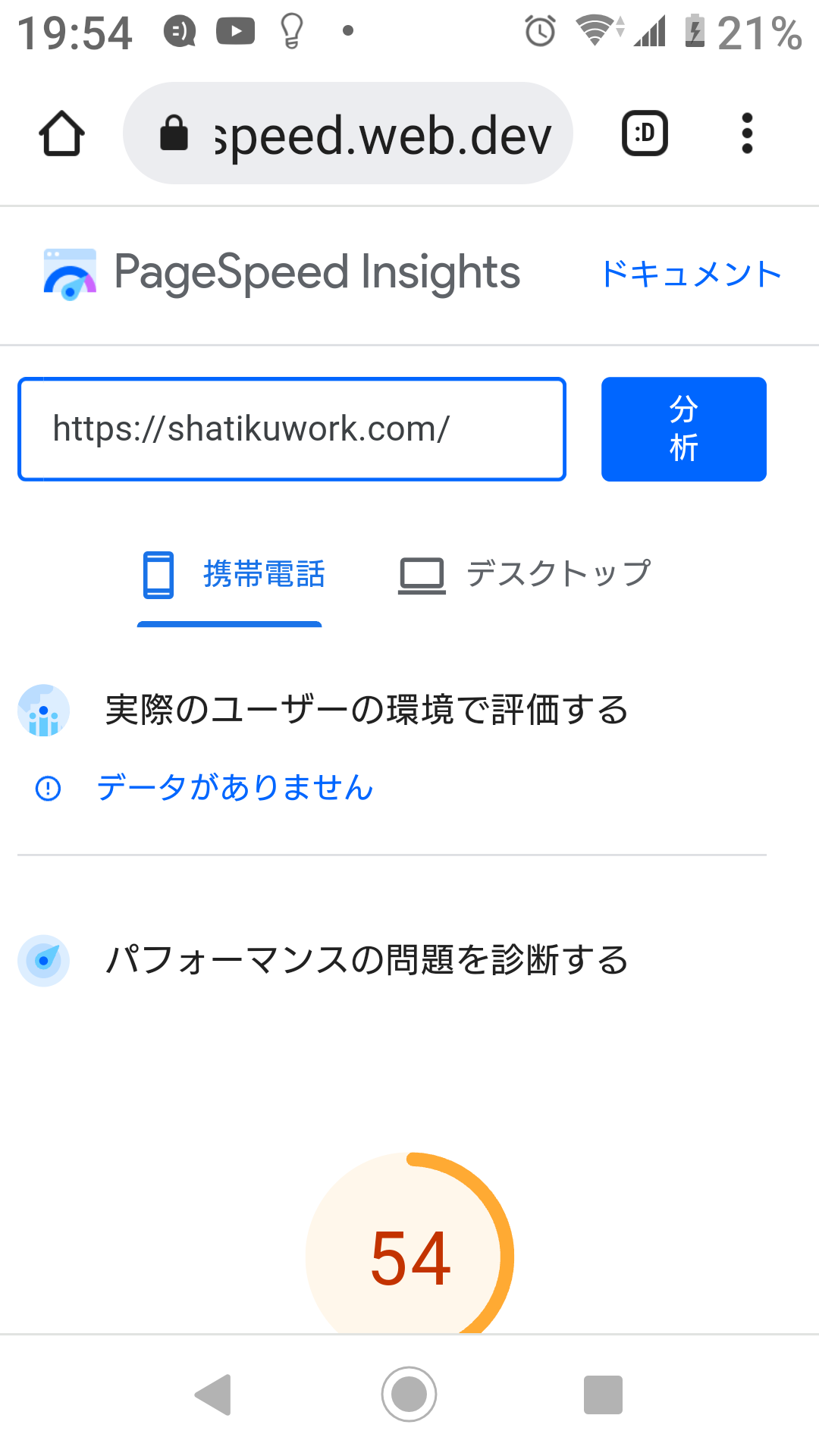Tap the Android home circle button
This screenshot has height=1456, width=819.
[409, 1394]
